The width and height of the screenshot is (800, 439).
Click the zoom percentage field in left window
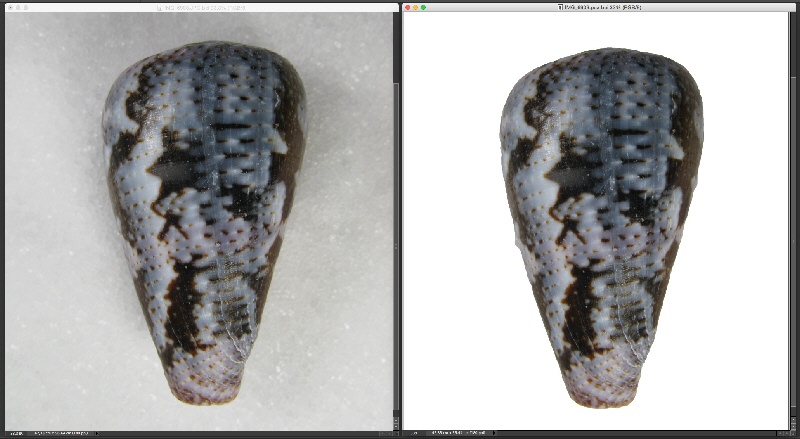click(14, 434)
